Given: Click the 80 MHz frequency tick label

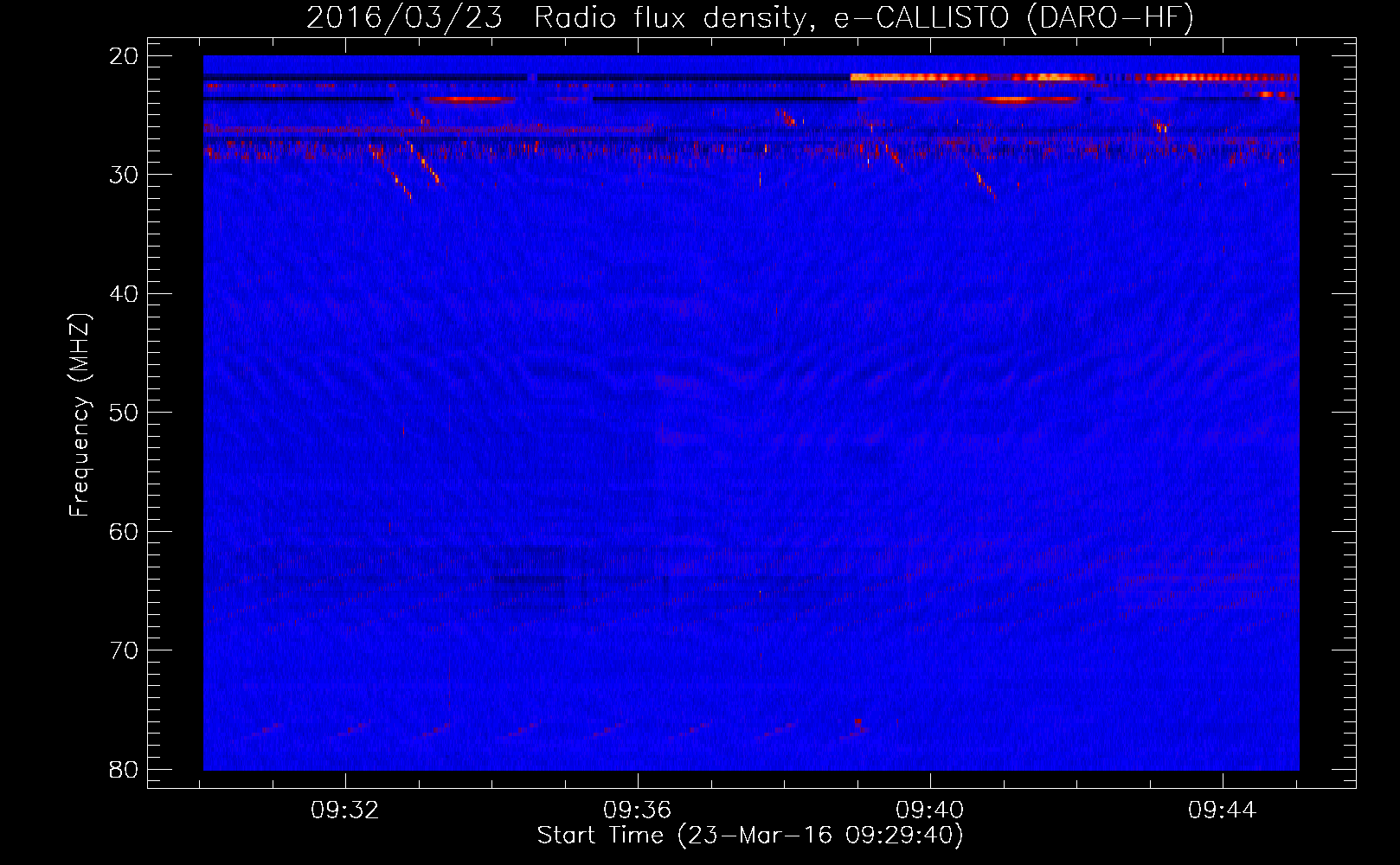Looking at the screenshot, I should click(124, 769).
